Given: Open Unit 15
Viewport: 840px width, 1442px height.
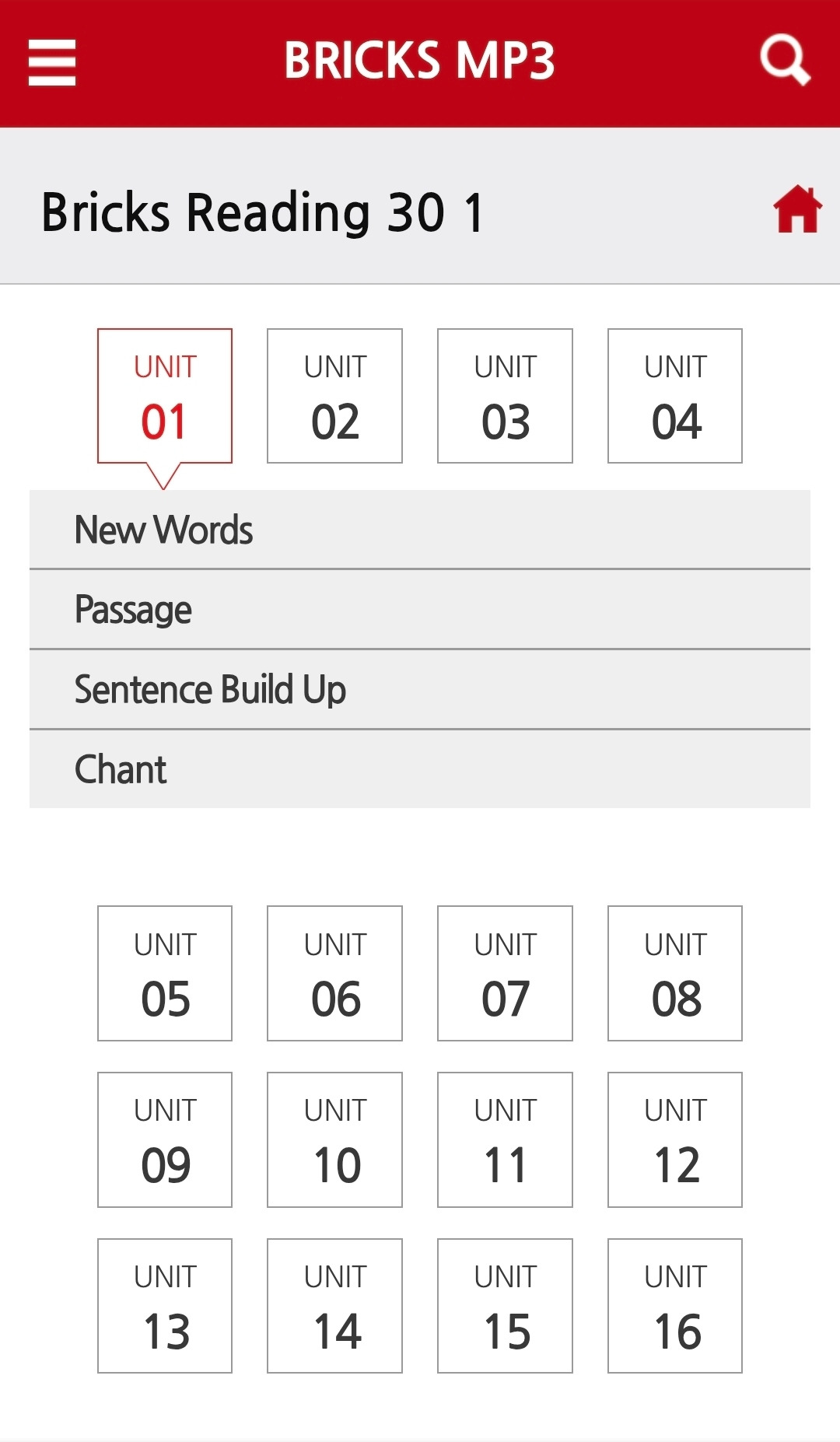Looking at the screenshot, I should (505, 1306).
